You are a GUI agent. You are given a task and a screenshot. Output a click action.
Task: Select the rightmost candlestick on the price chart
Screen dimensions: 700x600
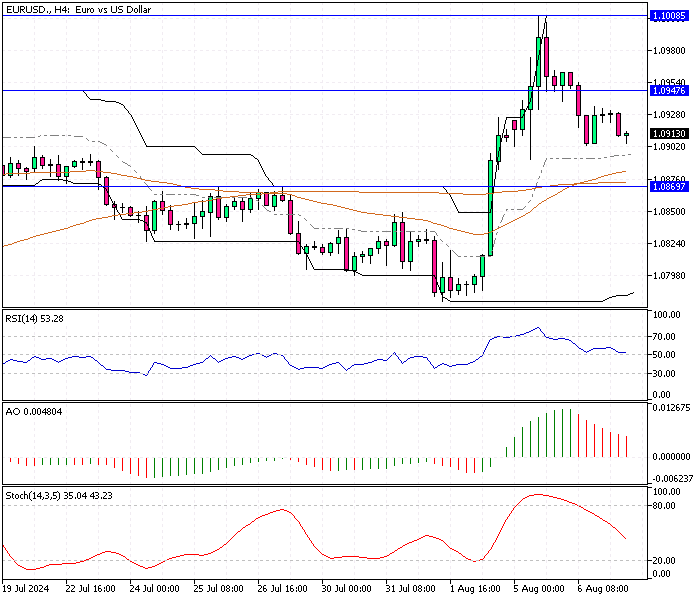coord(626,135)
